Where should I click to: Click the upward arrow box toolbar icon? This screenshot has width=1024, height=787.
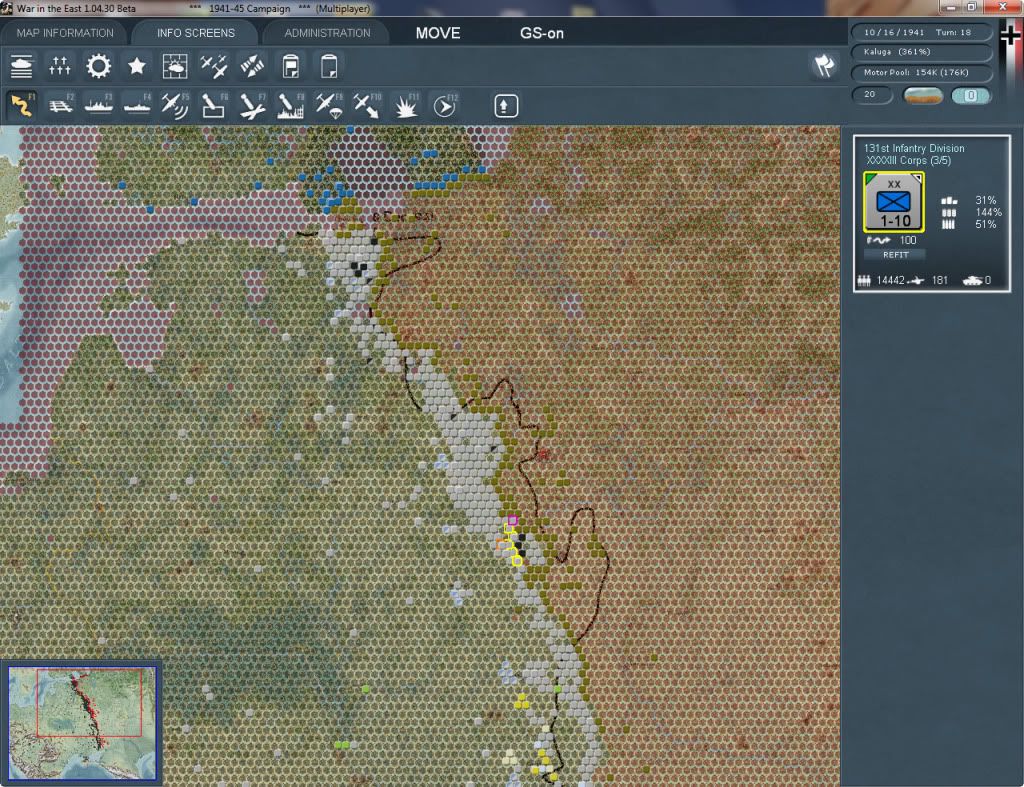(x=506, y=106)
